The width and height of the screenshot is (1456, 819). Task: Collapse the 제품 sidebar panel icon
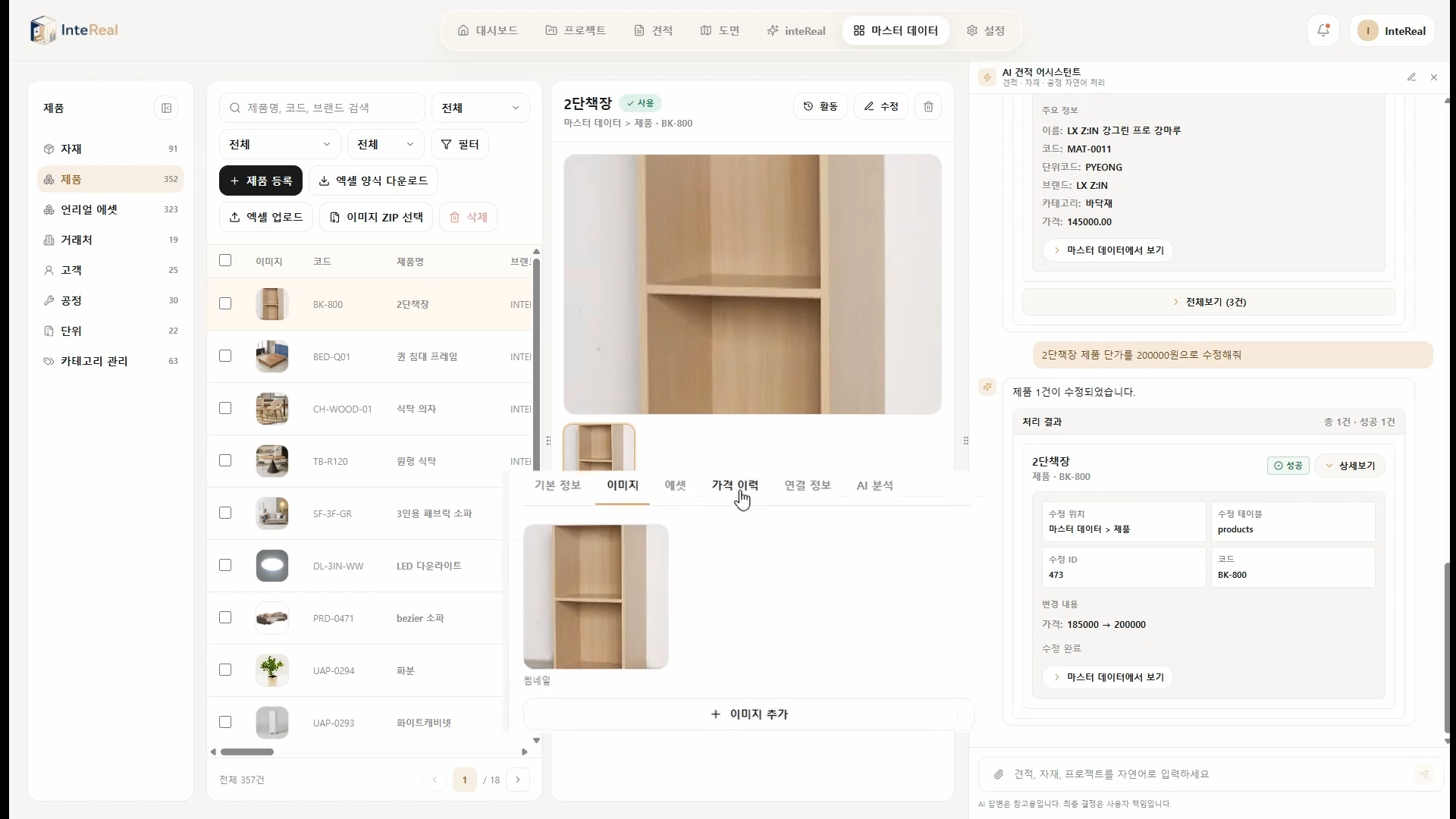pos(166,108)
